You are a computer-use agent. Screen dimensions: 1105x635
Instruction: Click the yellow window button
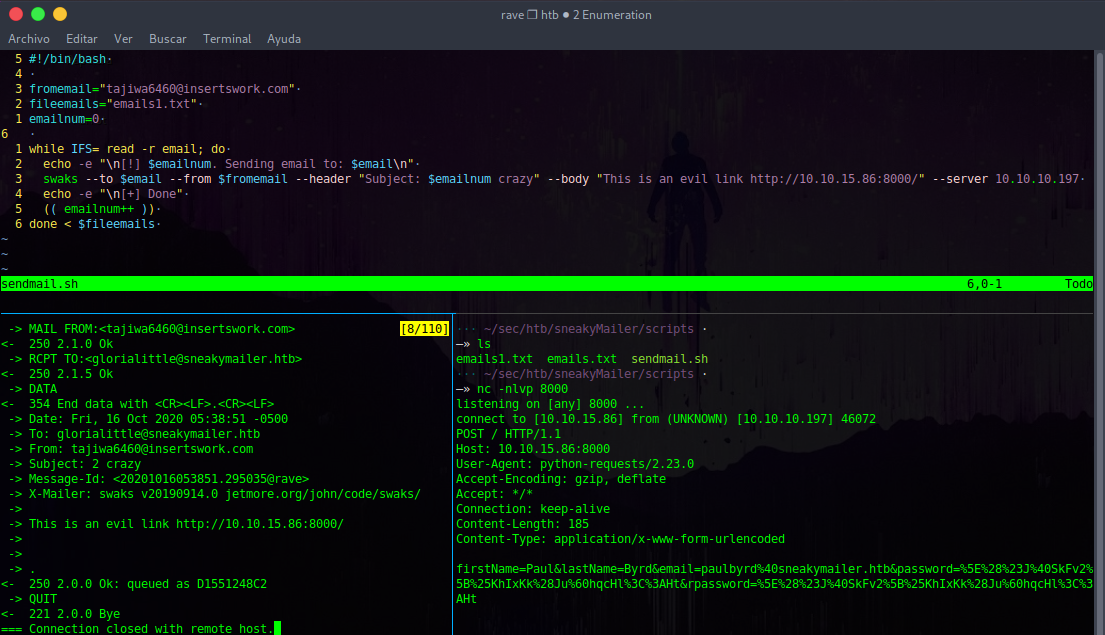click(61, 14)
